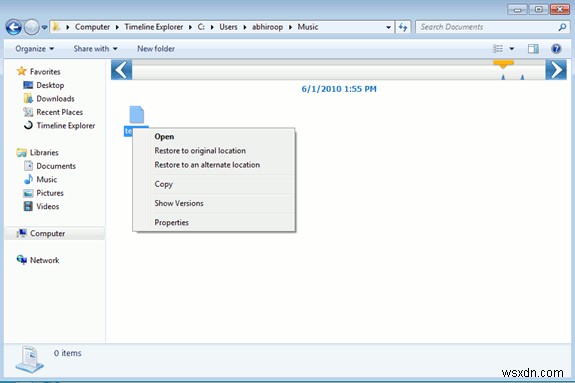
Task: Click the Refresh button beside address bar
Action: 403,27
